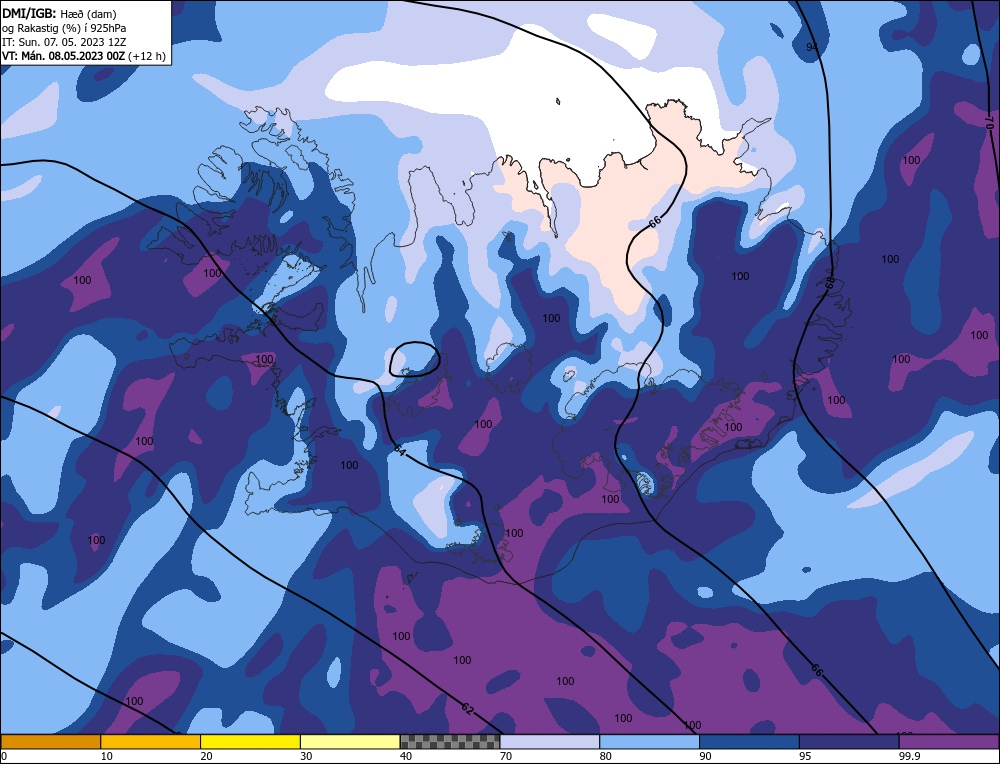Click the legend tick label '10'
The height and width of the screenshot is (764, 1000).
coord(107,756)
